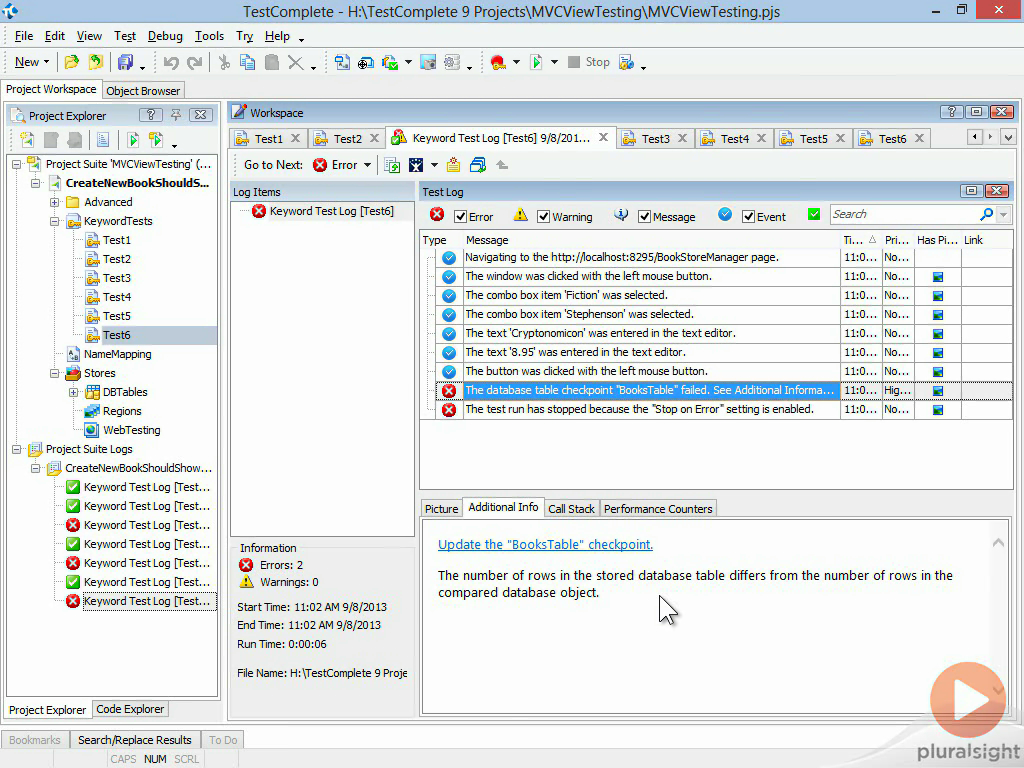
Task: Switch to Object Browser tab
Action: point(143,91)
